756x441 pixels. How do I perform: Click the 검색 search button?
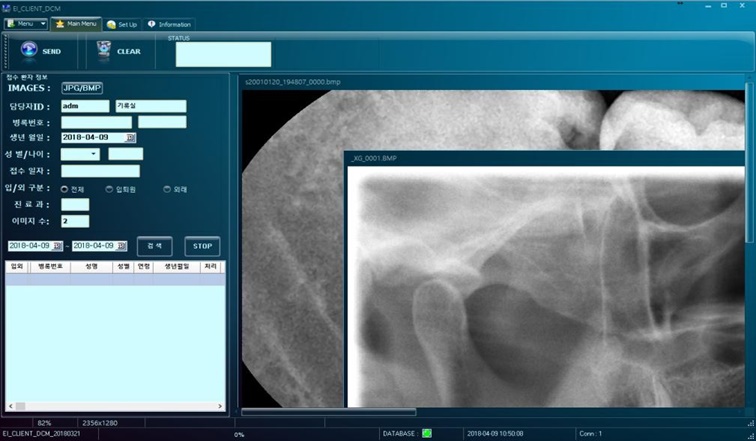point(155,246)
